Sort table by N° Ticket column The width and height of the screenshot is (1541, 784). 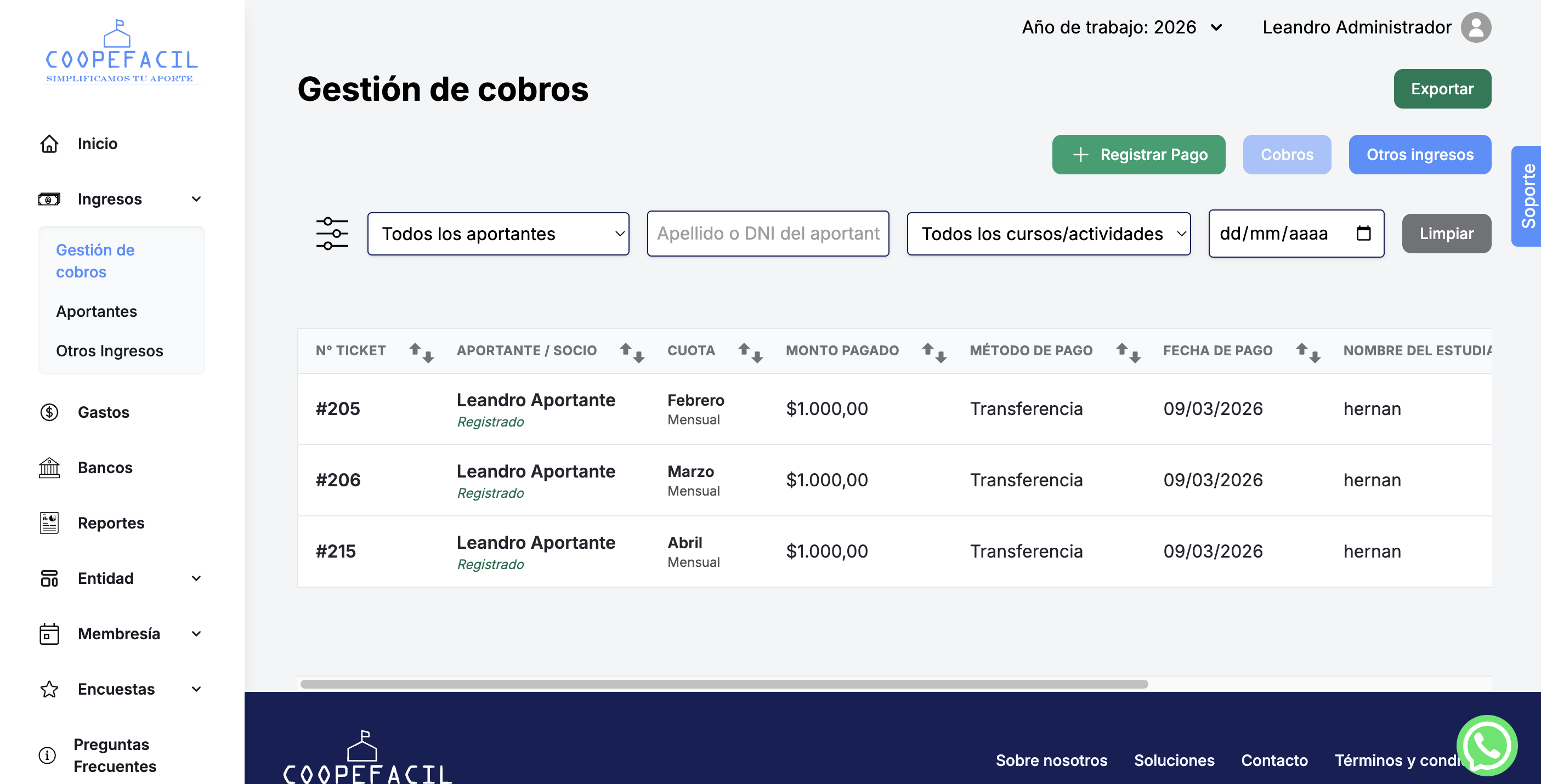pos(421,352)
